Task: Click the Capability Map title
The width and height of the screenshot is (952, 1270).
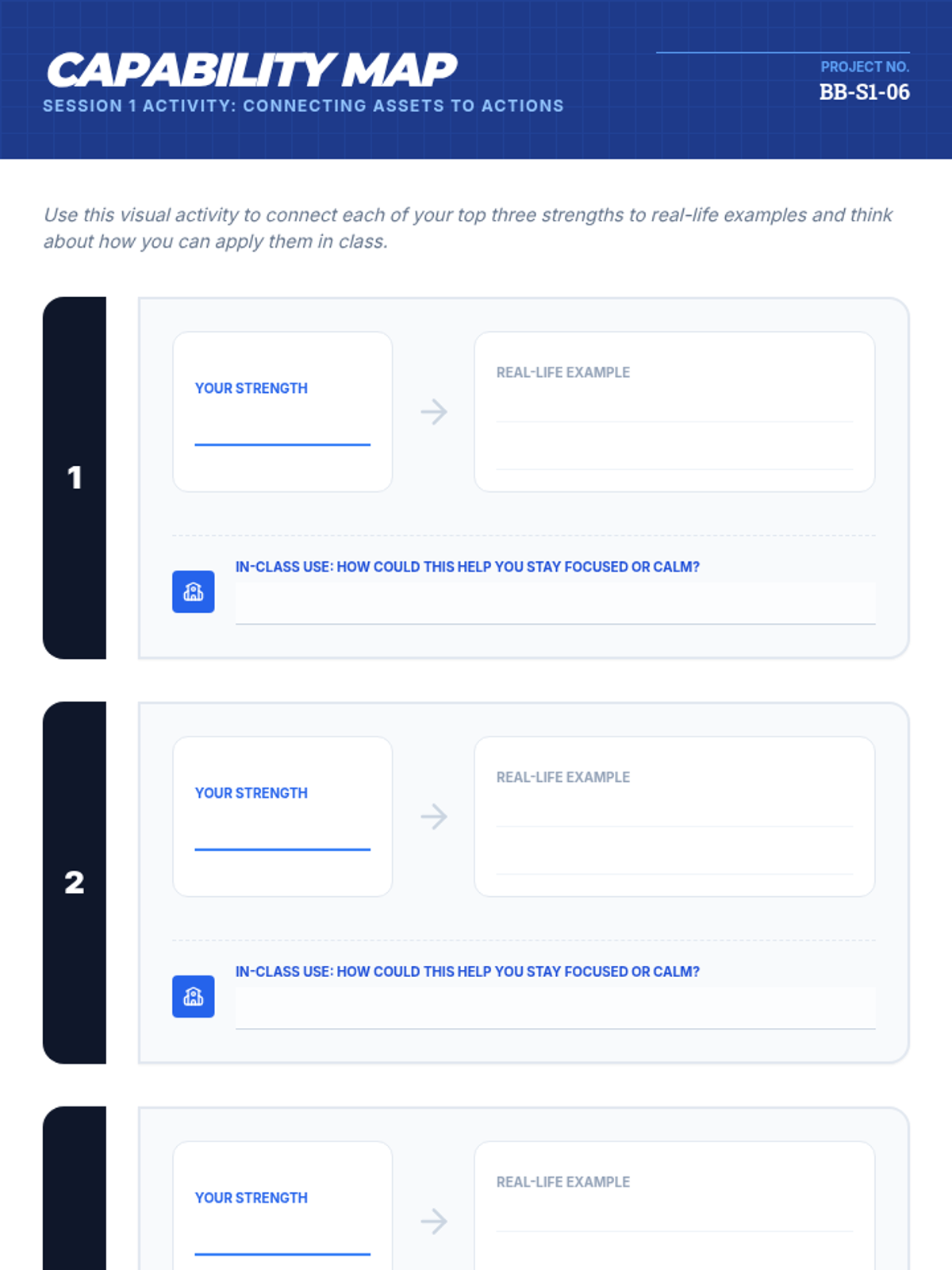Action: pyautogui.click(x=251, y=70)
